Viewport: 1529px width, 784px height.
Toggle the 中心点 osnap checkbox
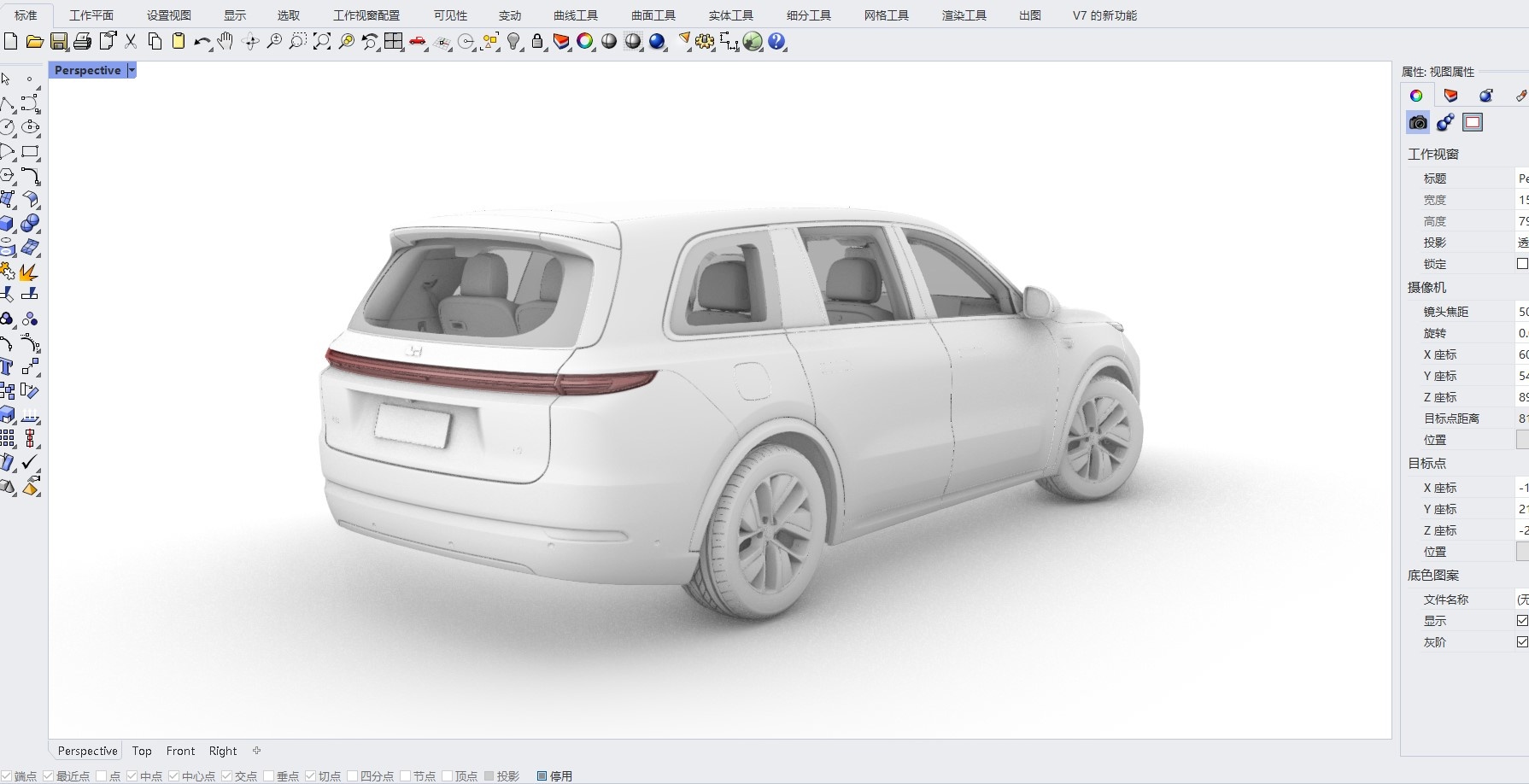(x=173, y=776)
